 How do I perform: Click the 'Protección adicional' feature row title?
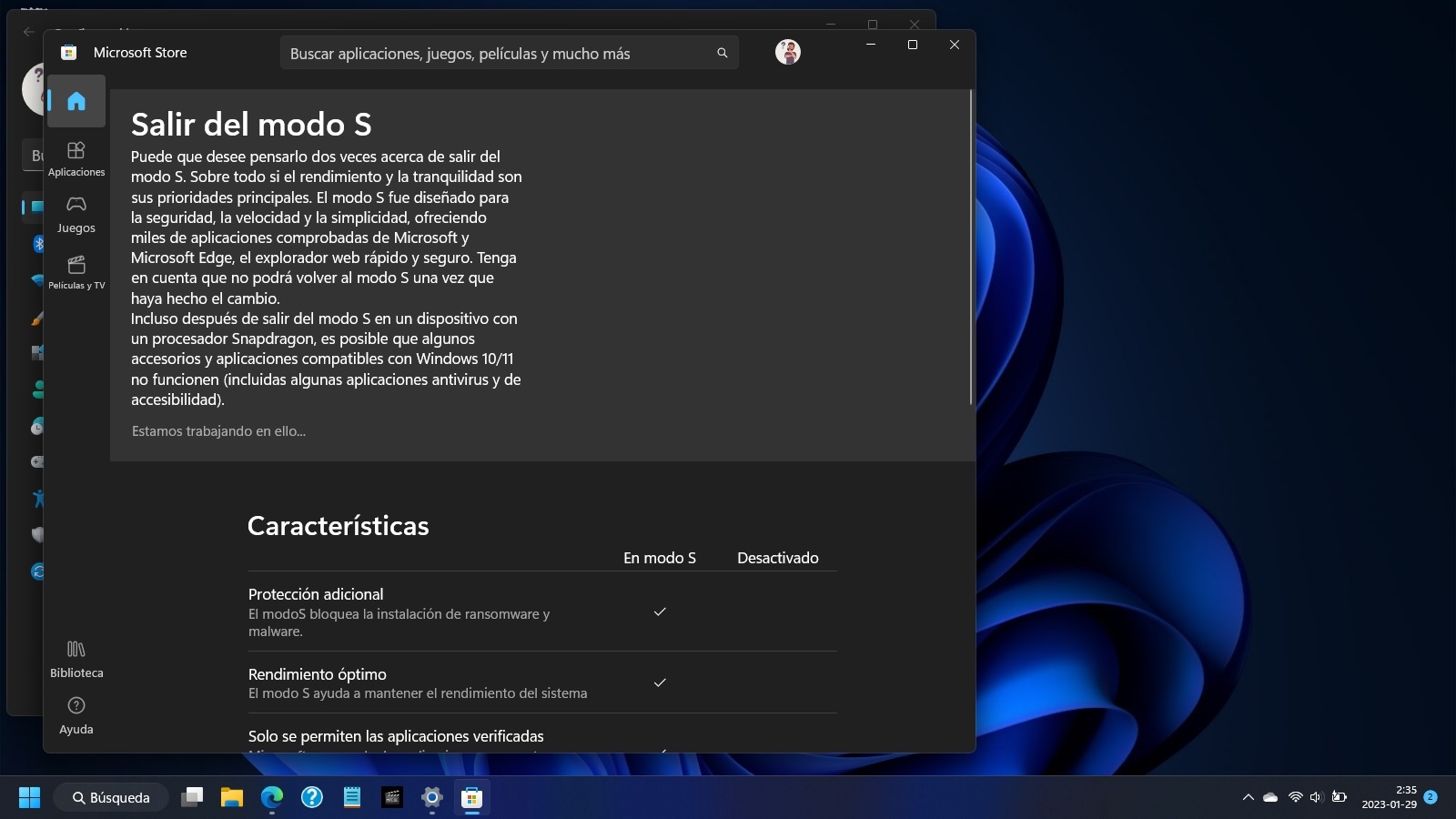[316, 594]
